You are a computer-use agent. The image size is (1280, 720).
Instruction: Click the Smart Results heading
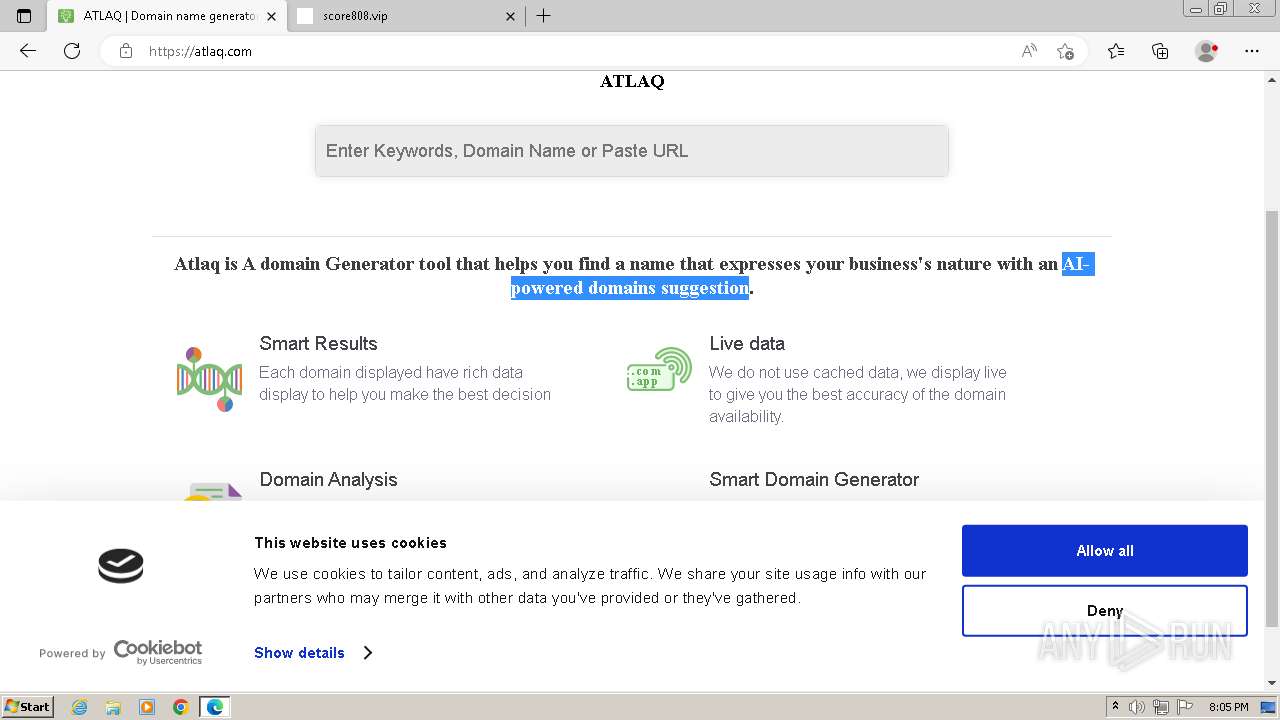click(x=318, y=343)
